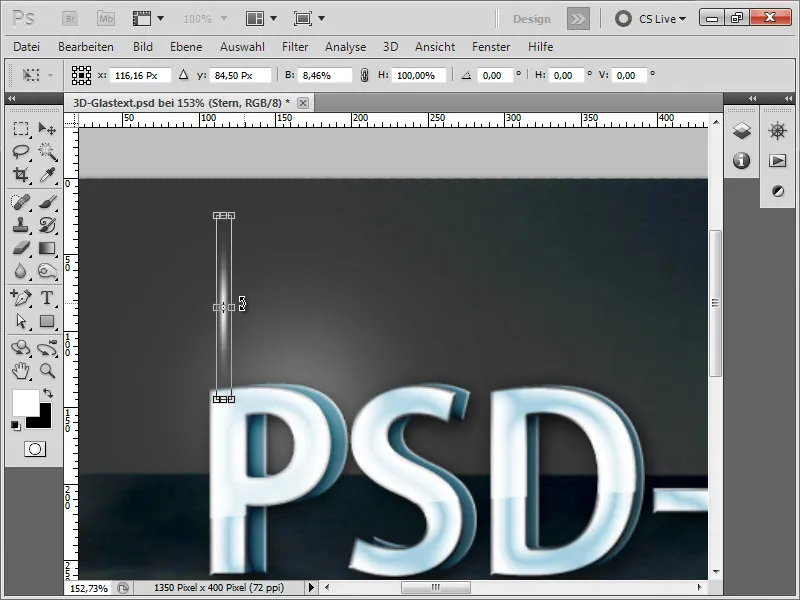Select the 3D-Glastext.psd document tab
Screen dimensions: 800x600
(x=181, y=103)
